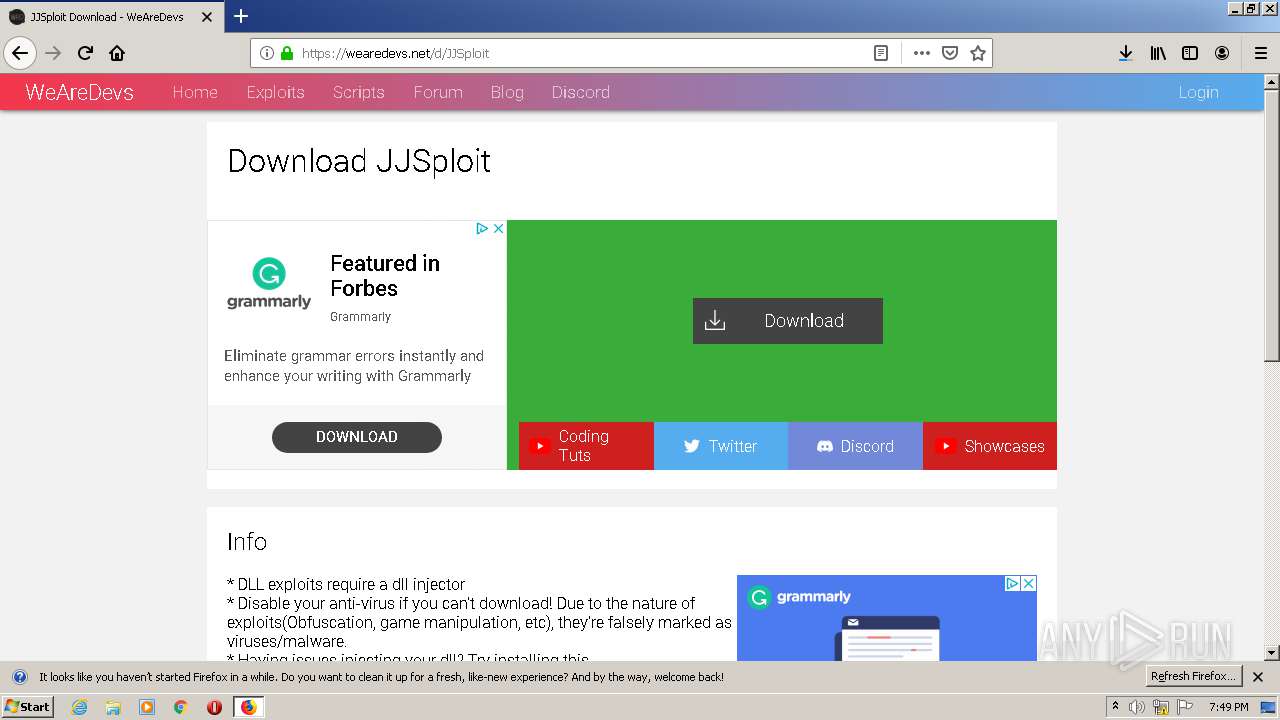The height and width of the screenshot is (720, 1280).
Task: Open Opera from the taskbar
Action: [214, 707]
